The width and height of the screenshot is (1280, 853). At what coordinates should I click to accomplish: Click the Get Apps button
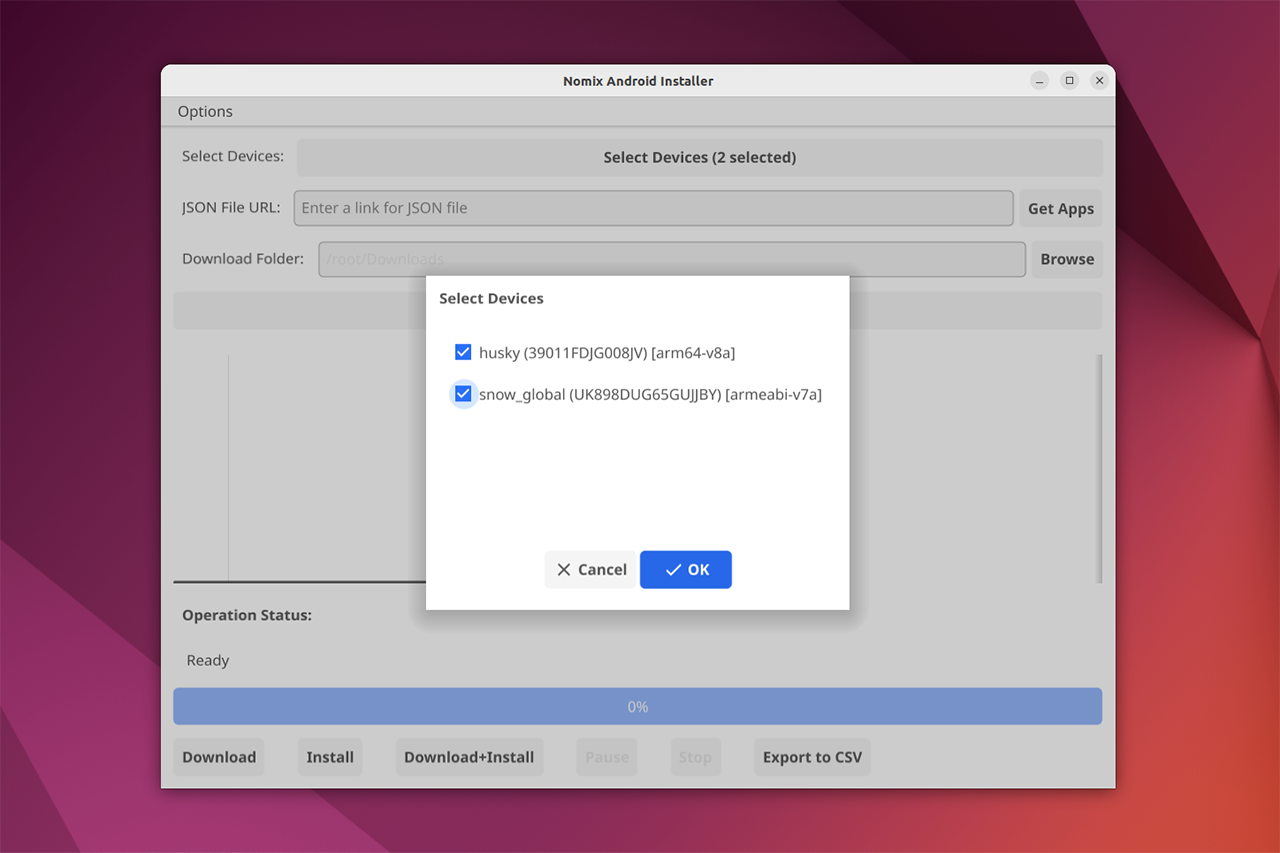point(1061,208)
